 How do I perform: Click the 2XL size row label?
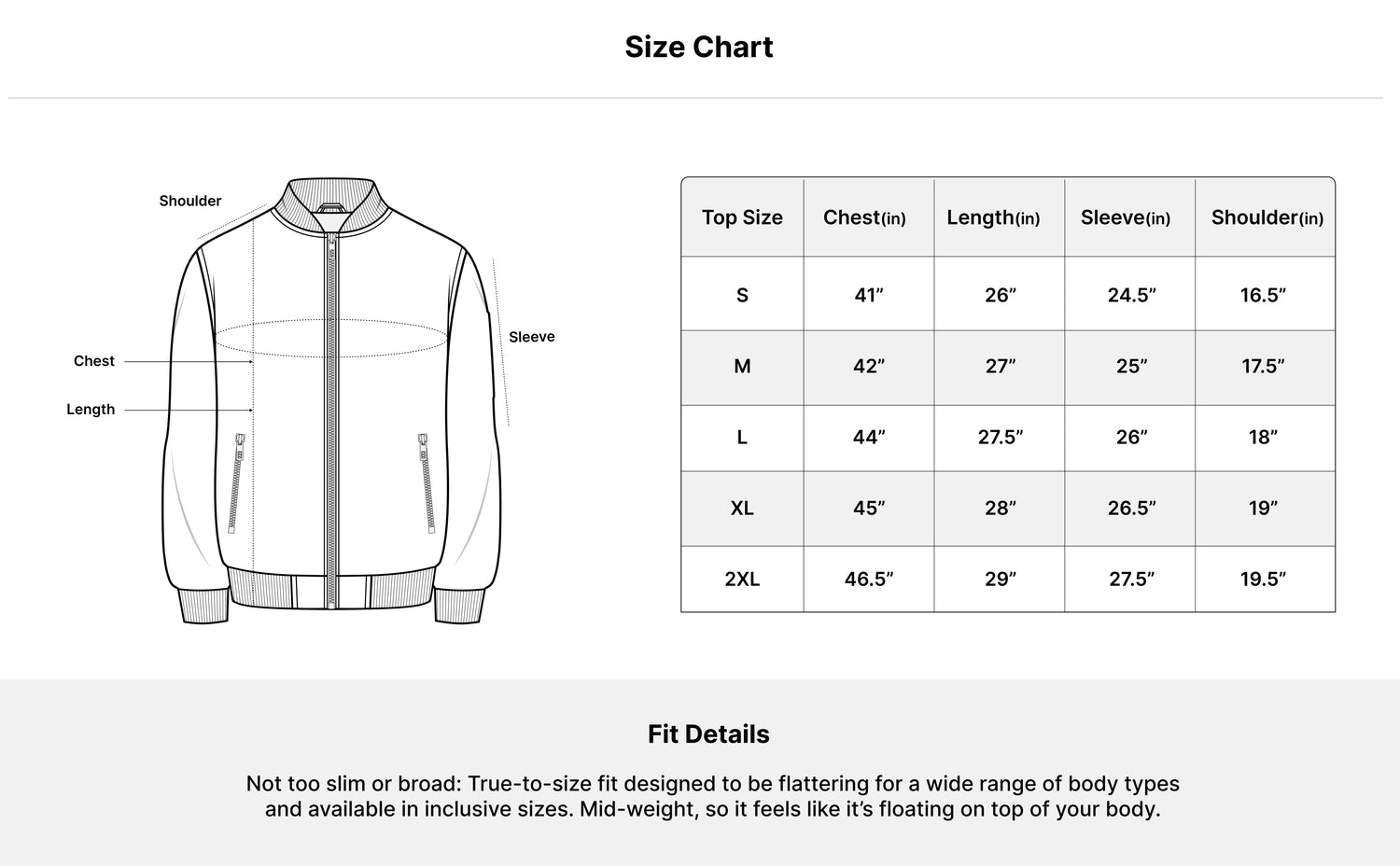tap(742, 579)
